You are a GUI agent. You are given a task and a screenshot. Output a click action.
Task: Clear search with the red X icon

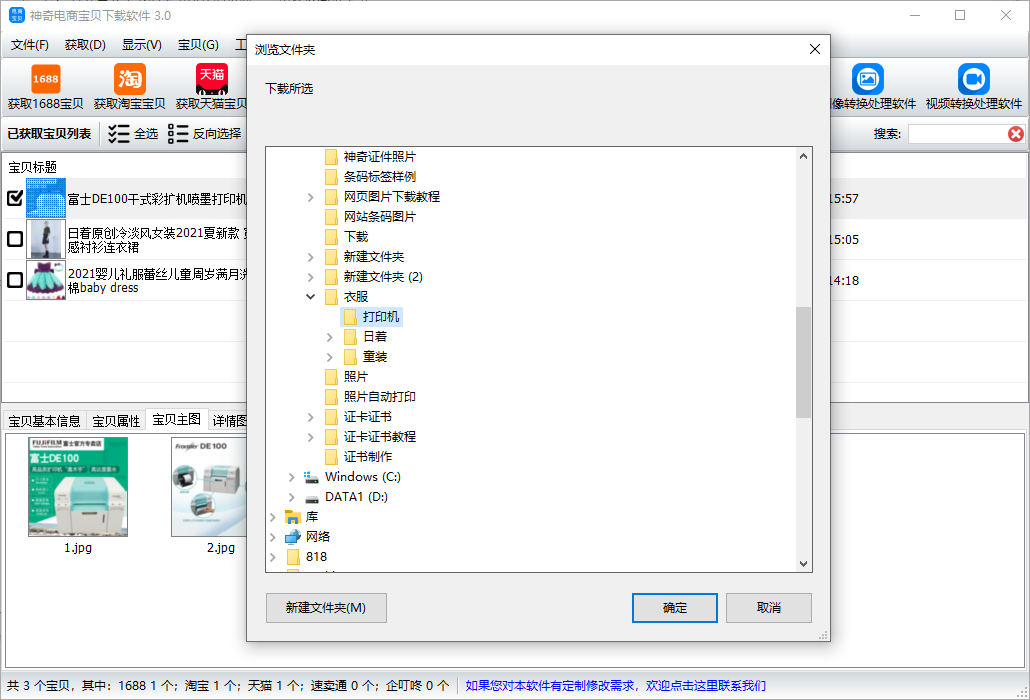(1016, 134)
